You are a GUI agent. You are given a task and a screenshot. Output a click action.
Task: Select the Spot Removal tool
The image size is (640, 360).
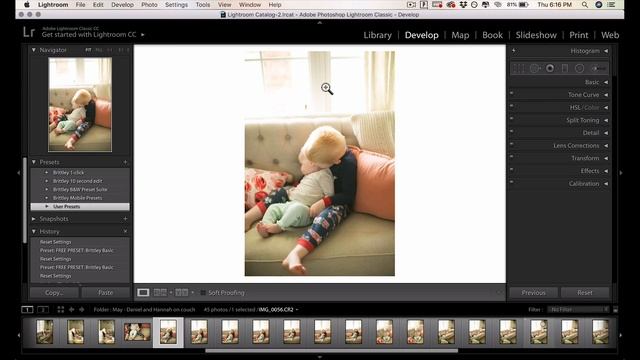click(x=535, y=68)
